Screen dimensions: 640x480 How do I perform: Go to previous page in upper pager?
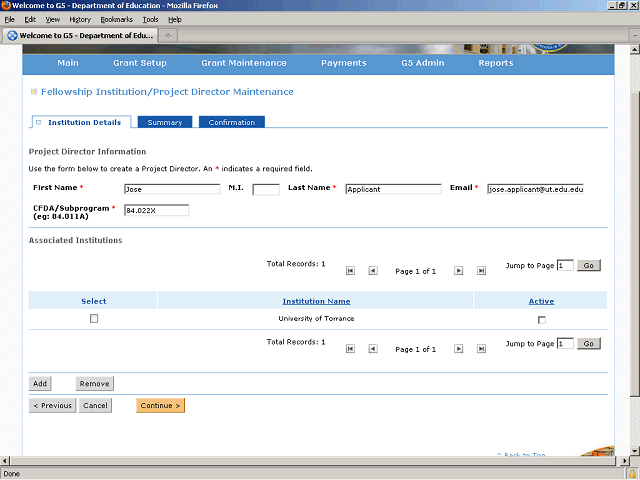pyautogui.click(x=373, y=271)
